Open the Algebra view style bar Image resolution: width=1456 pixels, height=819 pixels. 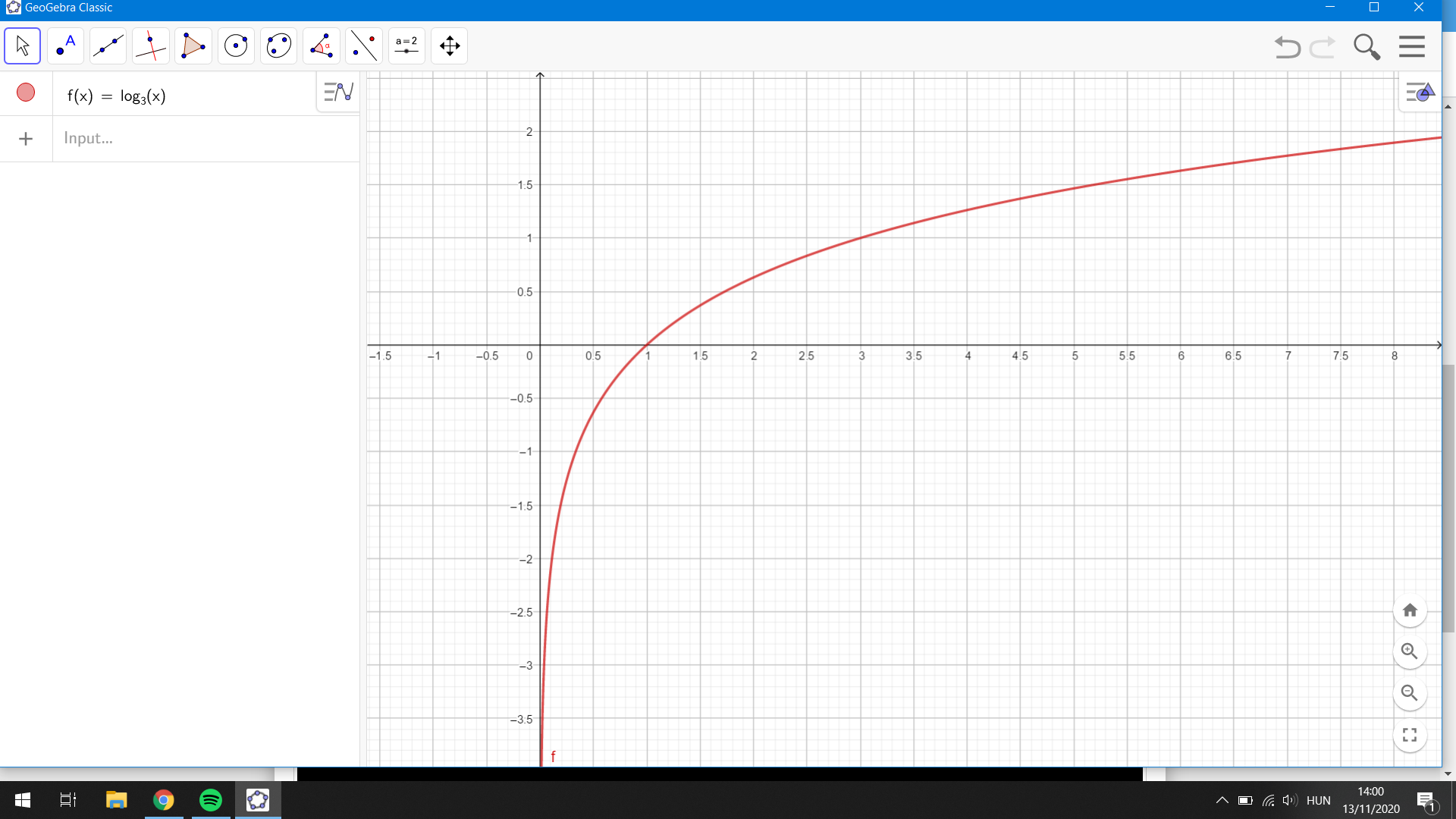coord(338,93)
